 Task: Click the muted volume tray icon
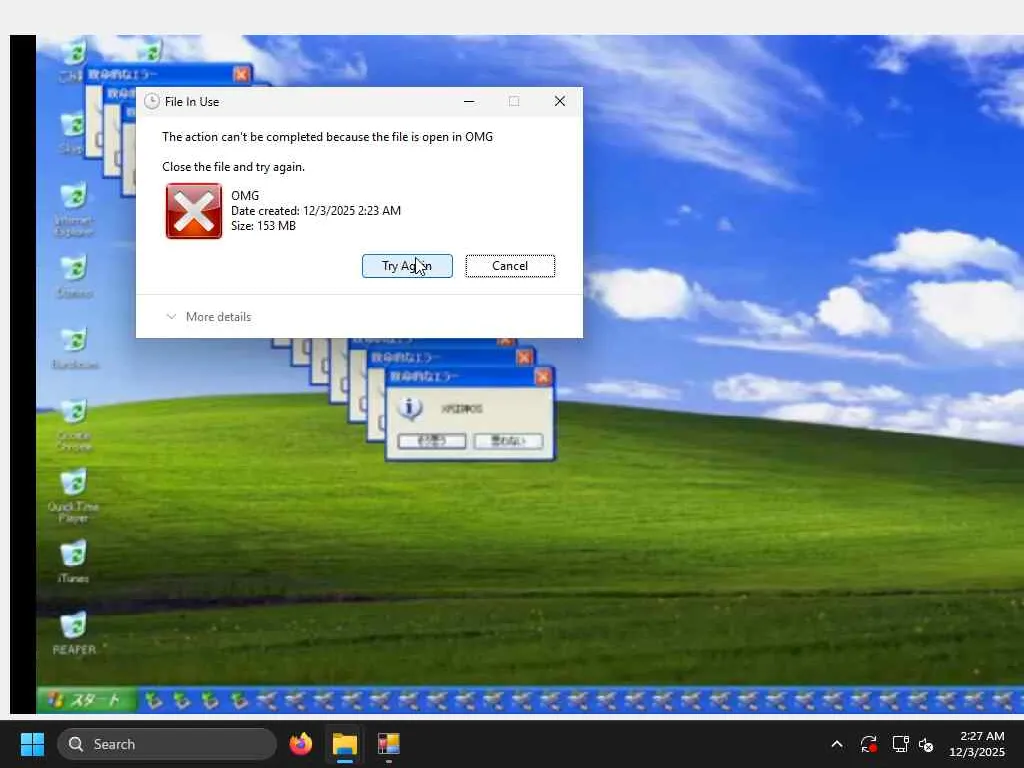coord(926,744)
